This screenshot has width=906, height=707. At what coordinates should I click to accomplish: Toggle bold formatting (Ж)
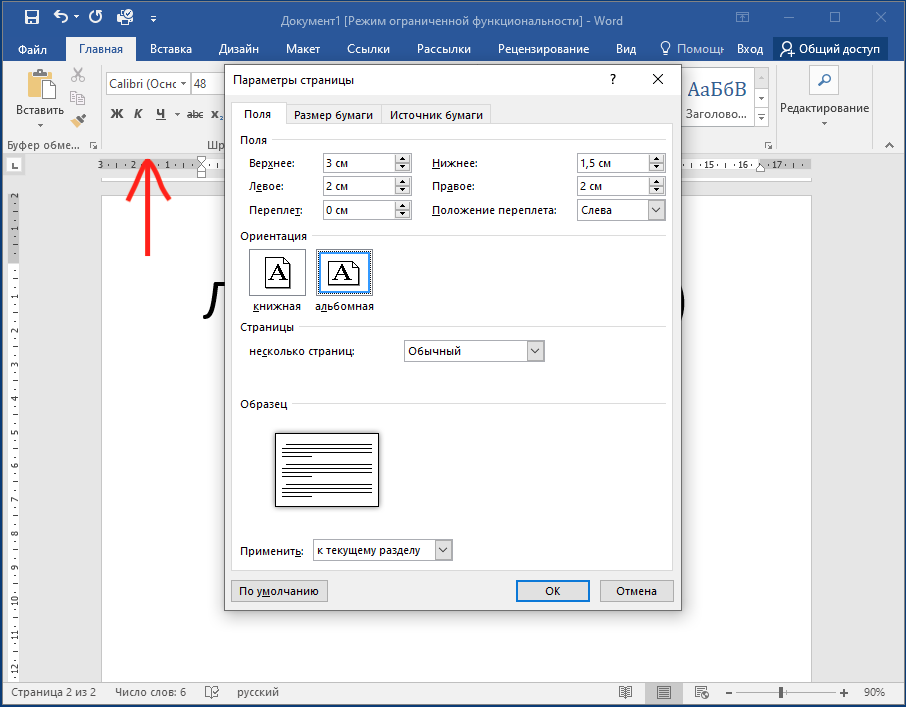tap(117, 114)
